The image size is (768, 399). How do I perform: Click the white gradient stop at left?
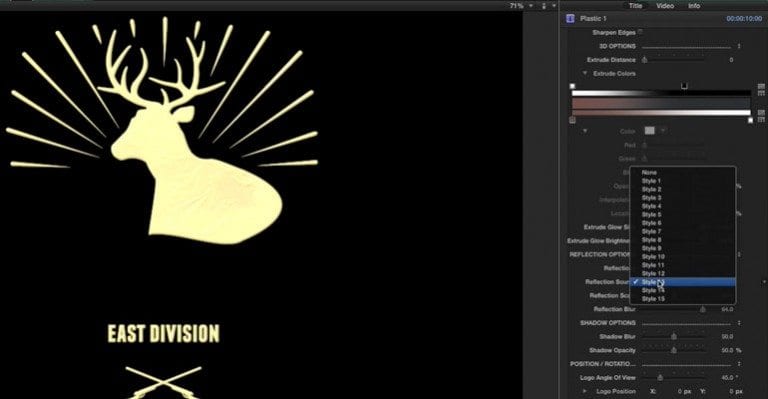[572, 86]
